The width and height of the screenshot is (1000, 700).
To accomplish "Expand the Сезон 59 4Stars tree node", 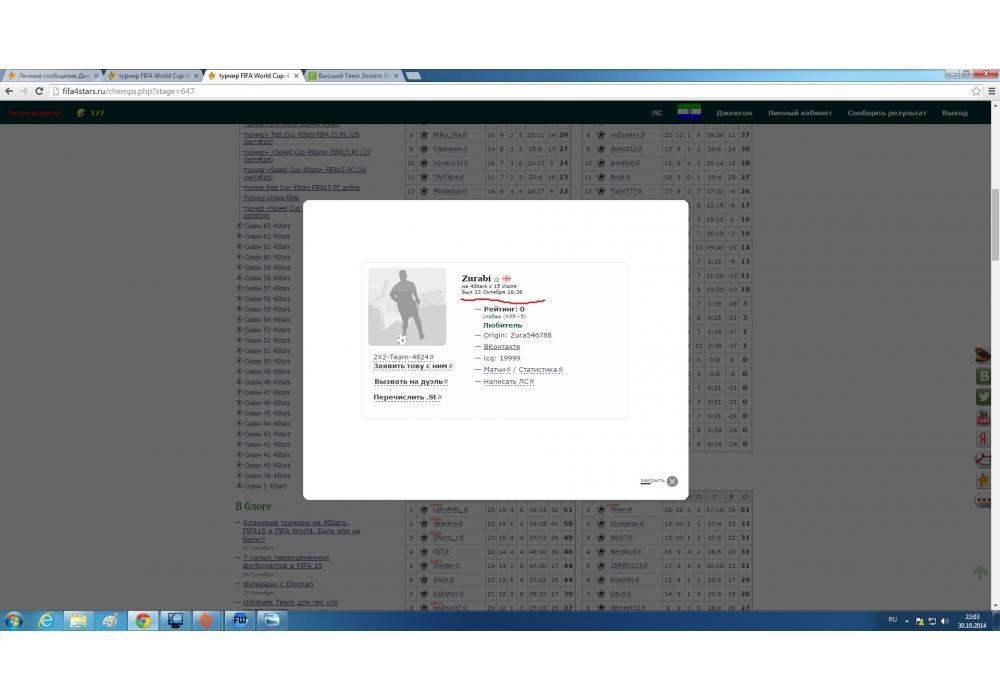I will coord(239,267).
